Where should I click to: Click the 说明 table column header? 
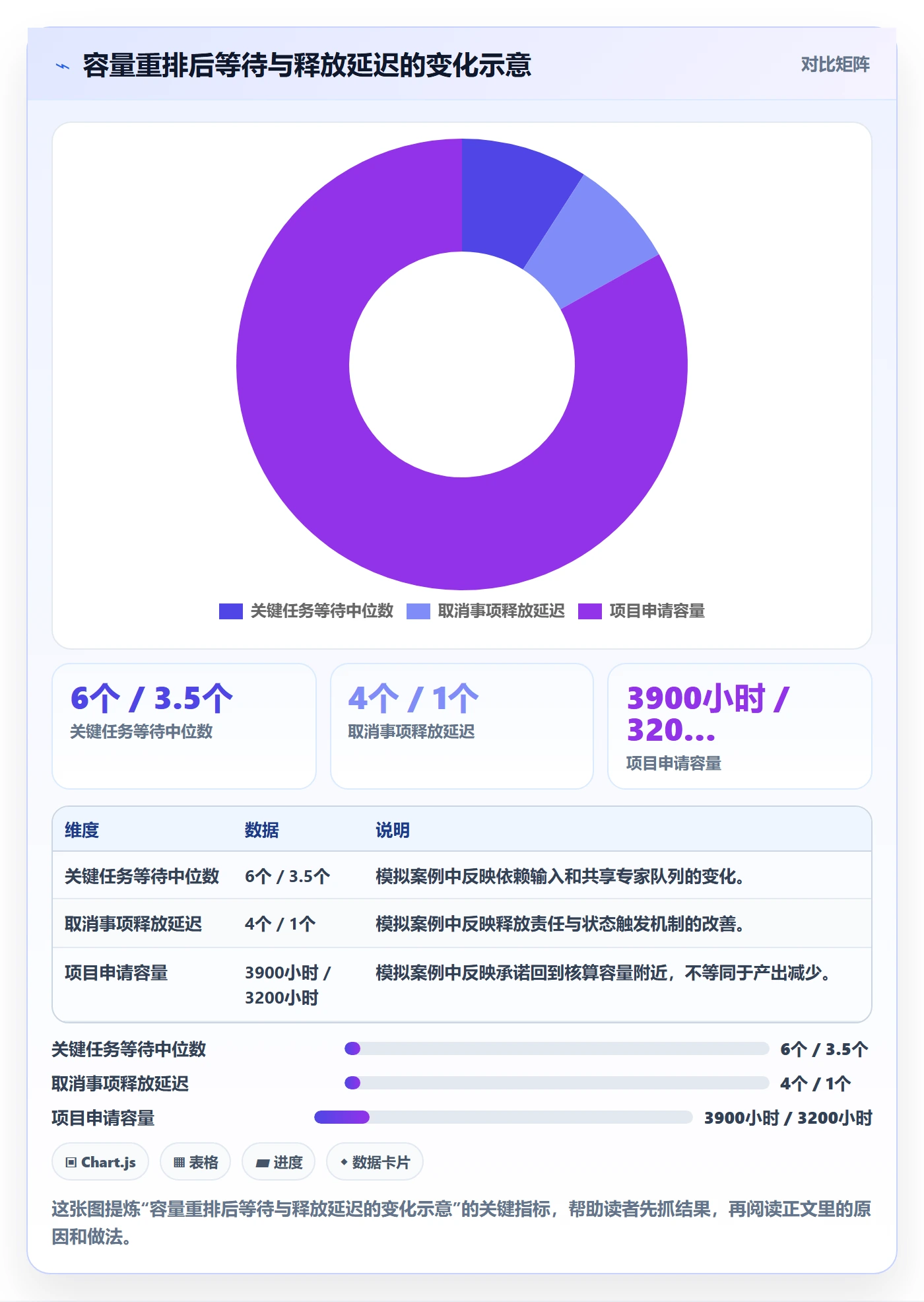pyautogui.click(x=393, y=830)
